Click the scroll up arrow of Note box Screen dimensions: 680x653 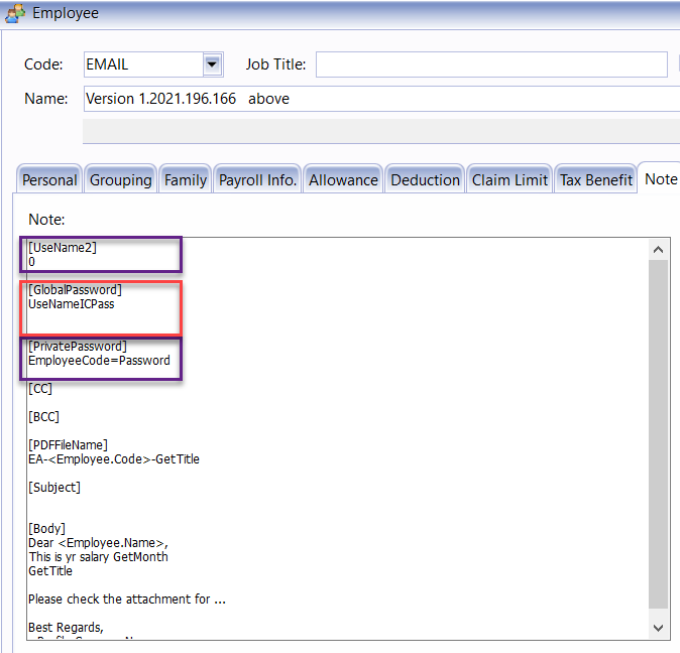658,249
